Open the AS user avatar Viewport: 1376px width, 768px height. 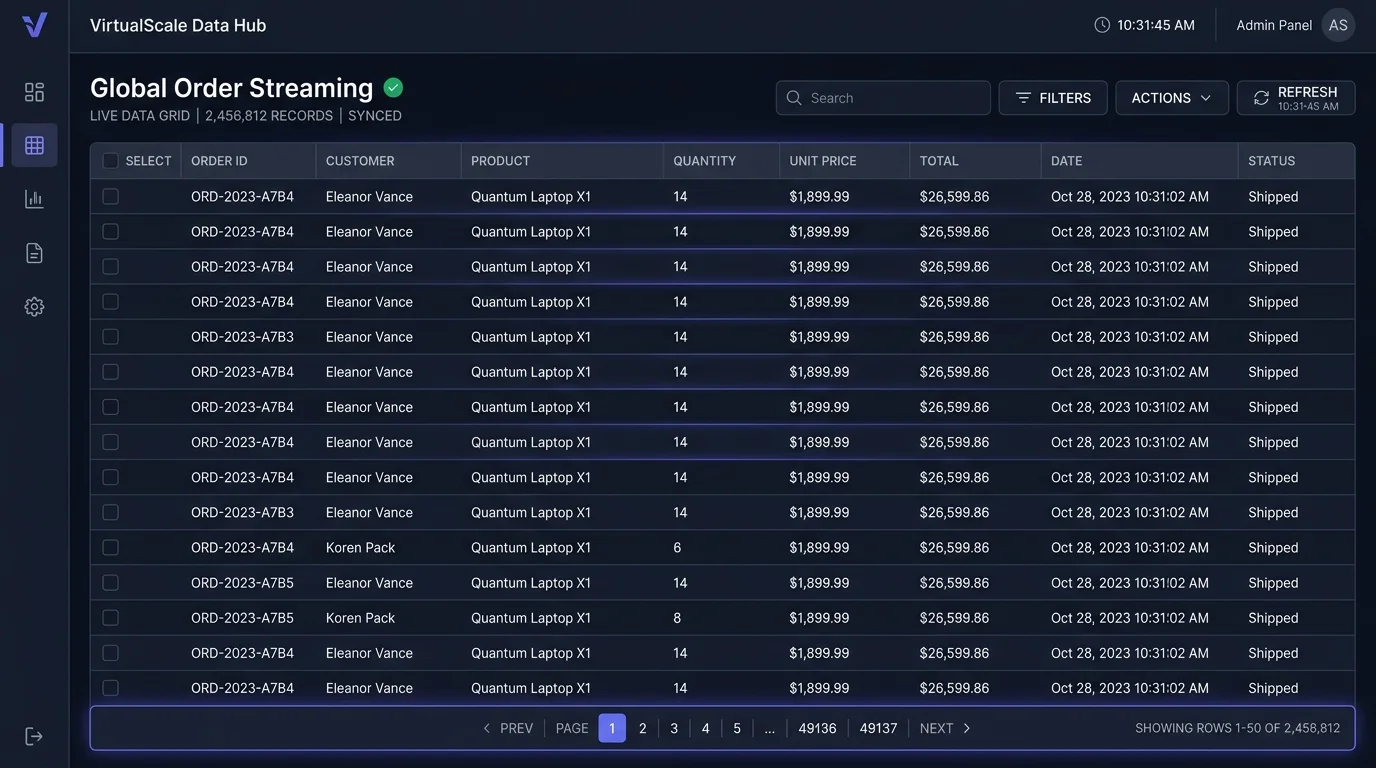[1338, 25]
